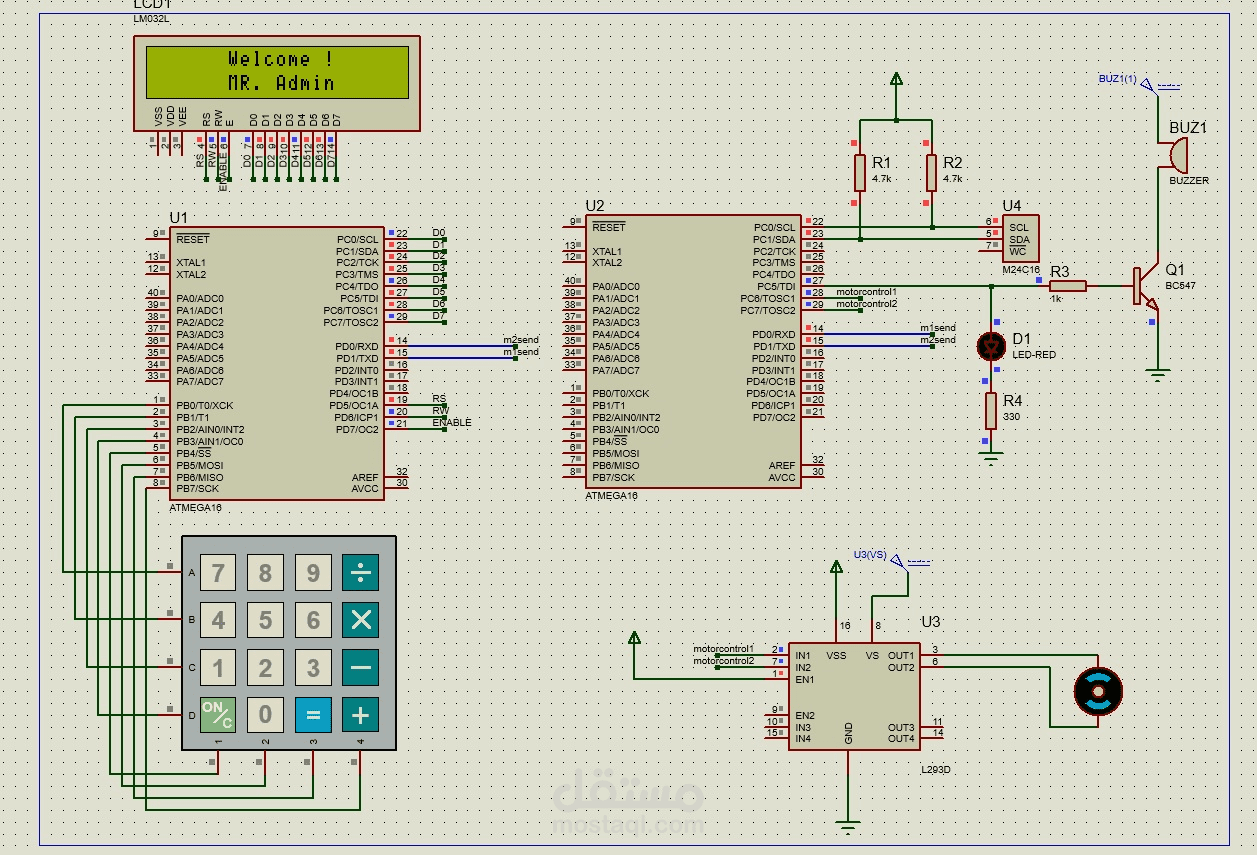Tap keypad key 3
This screenshot has height=855, width=1257.
(313, 667)
